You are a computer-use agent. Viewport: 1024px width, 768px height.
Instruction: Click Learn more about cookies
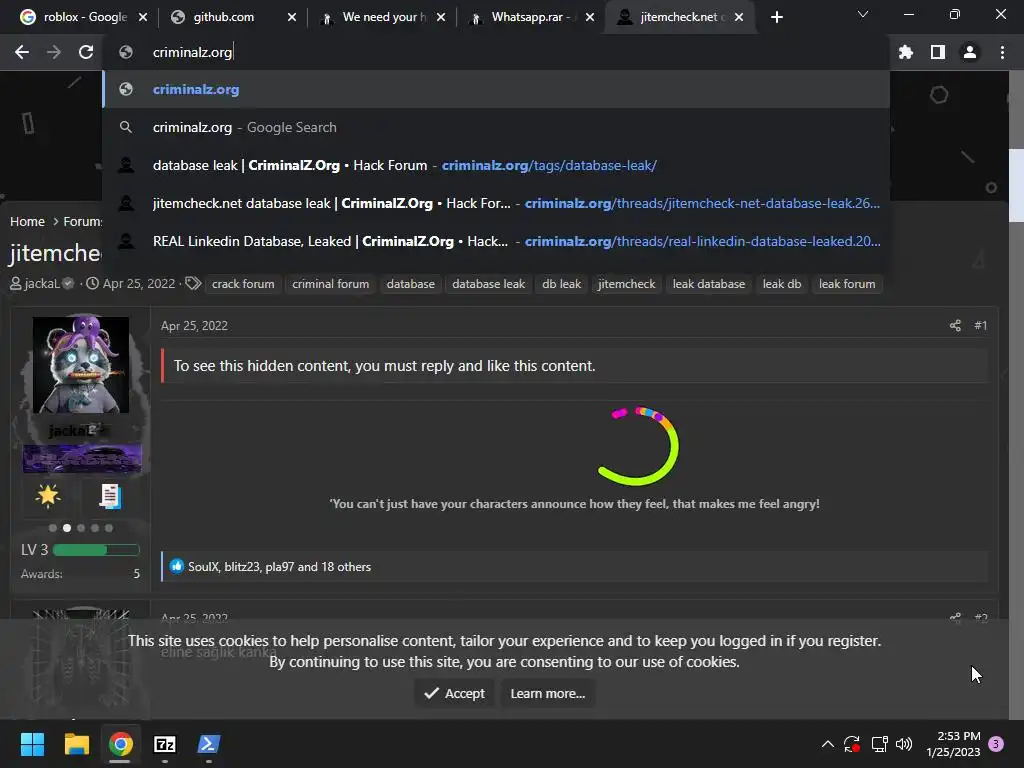click(x=548, y=694)
